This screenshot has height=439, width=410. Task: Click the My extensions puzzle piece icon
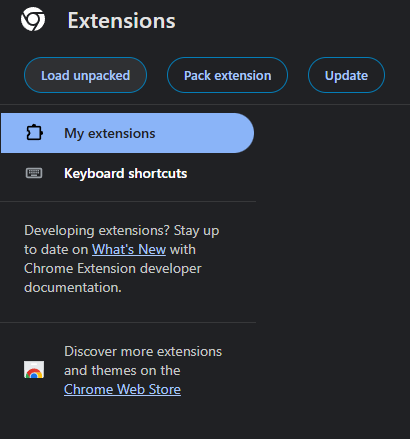34,133
